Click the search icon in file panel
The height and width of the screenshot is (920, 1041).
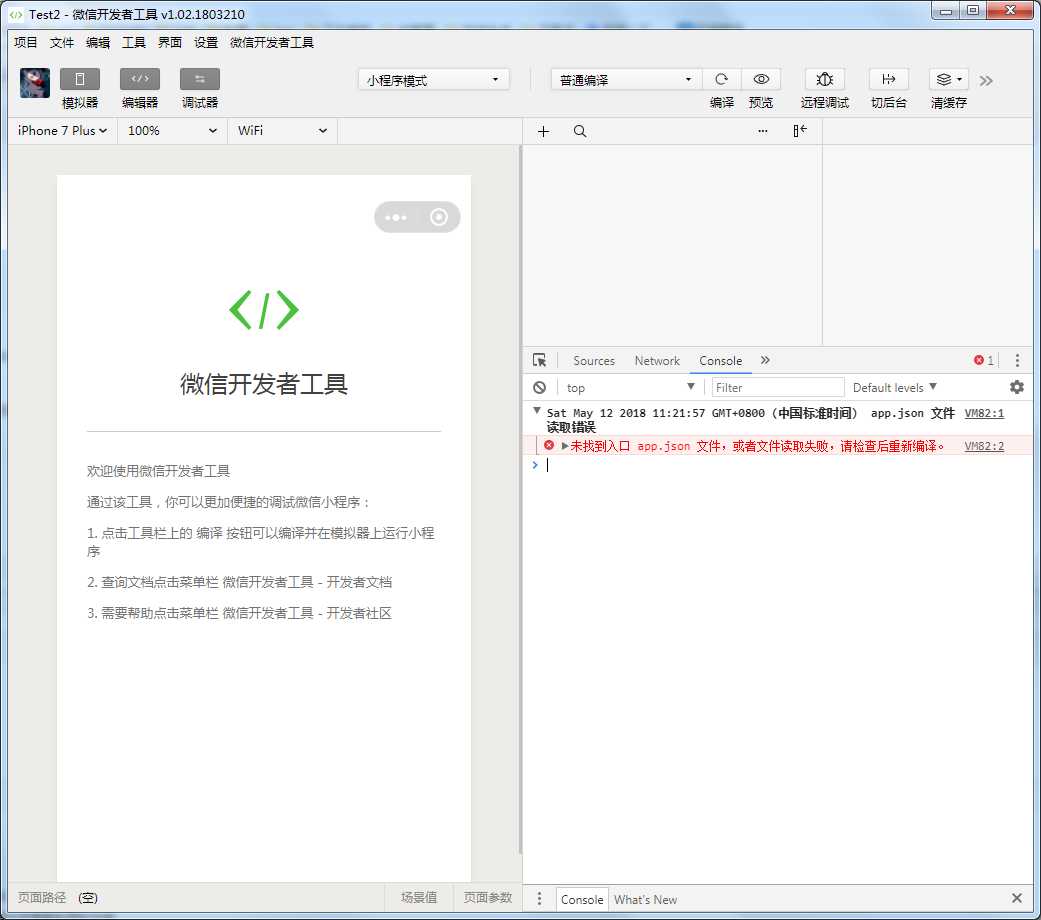(580, 131)
